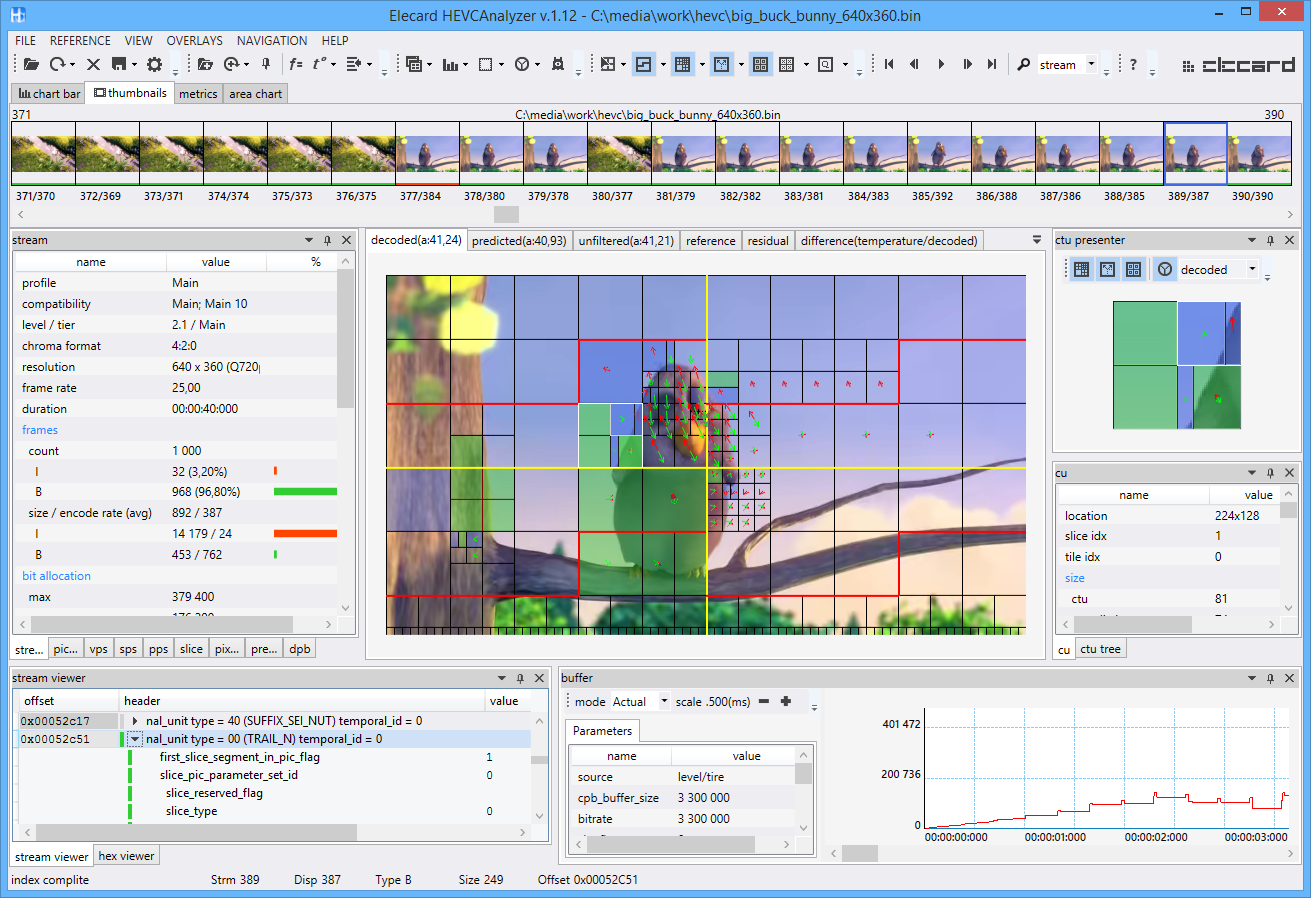
Task: Click the magnifier search icon beside stream box
Action: 1024,64
